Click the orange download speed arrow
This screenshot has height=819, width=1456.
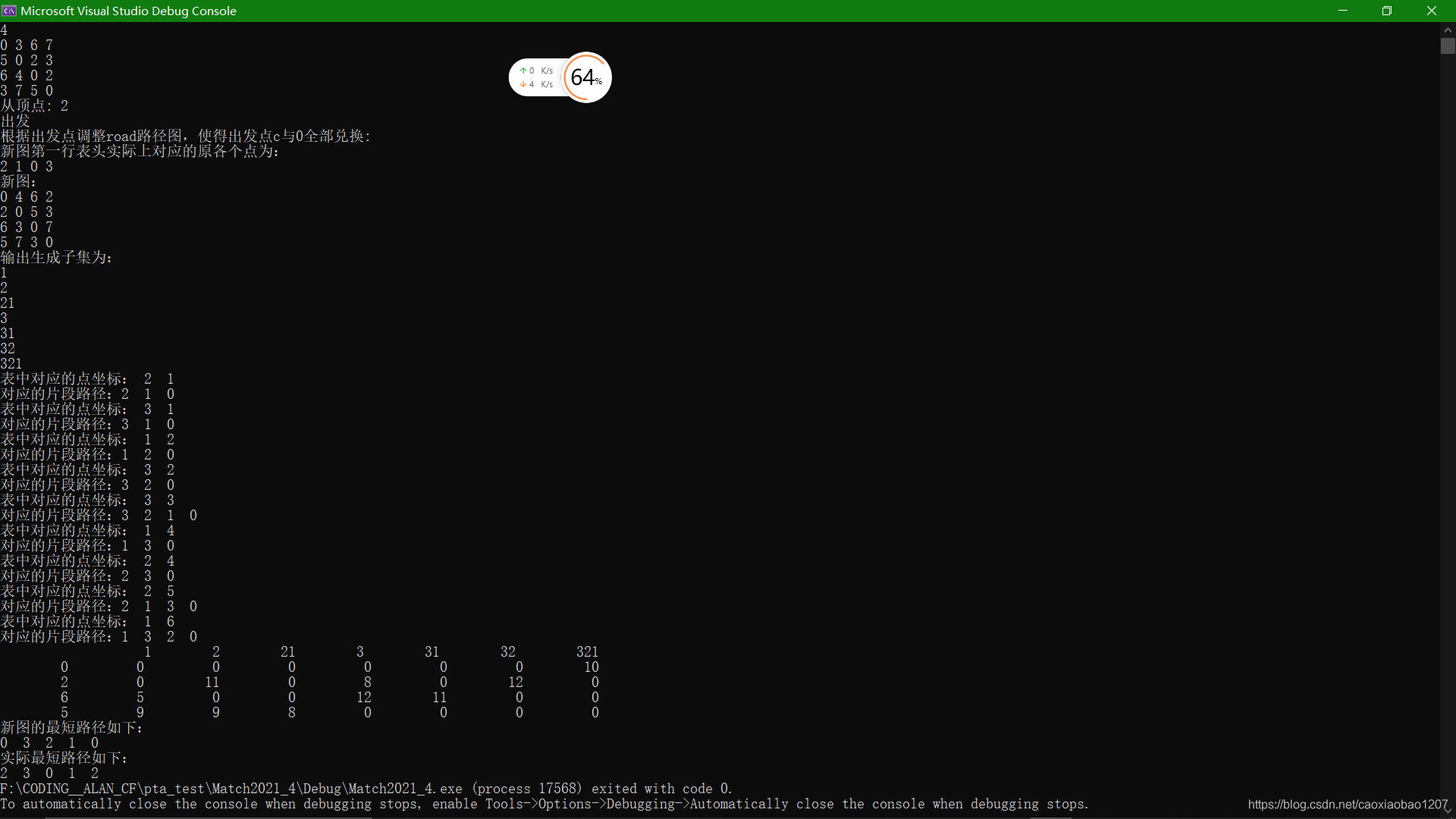point(523,84)
